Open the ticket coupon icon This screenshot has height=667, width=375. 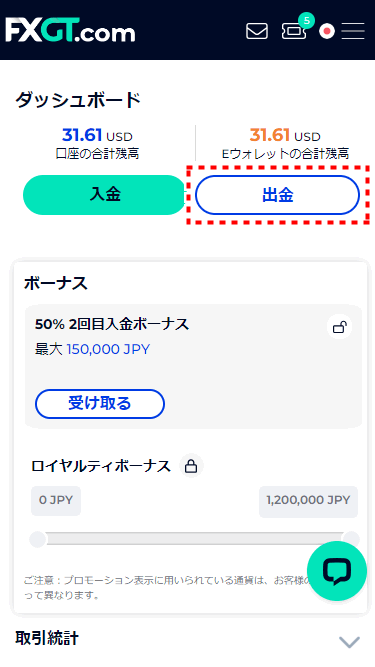[x=293, y=31]
